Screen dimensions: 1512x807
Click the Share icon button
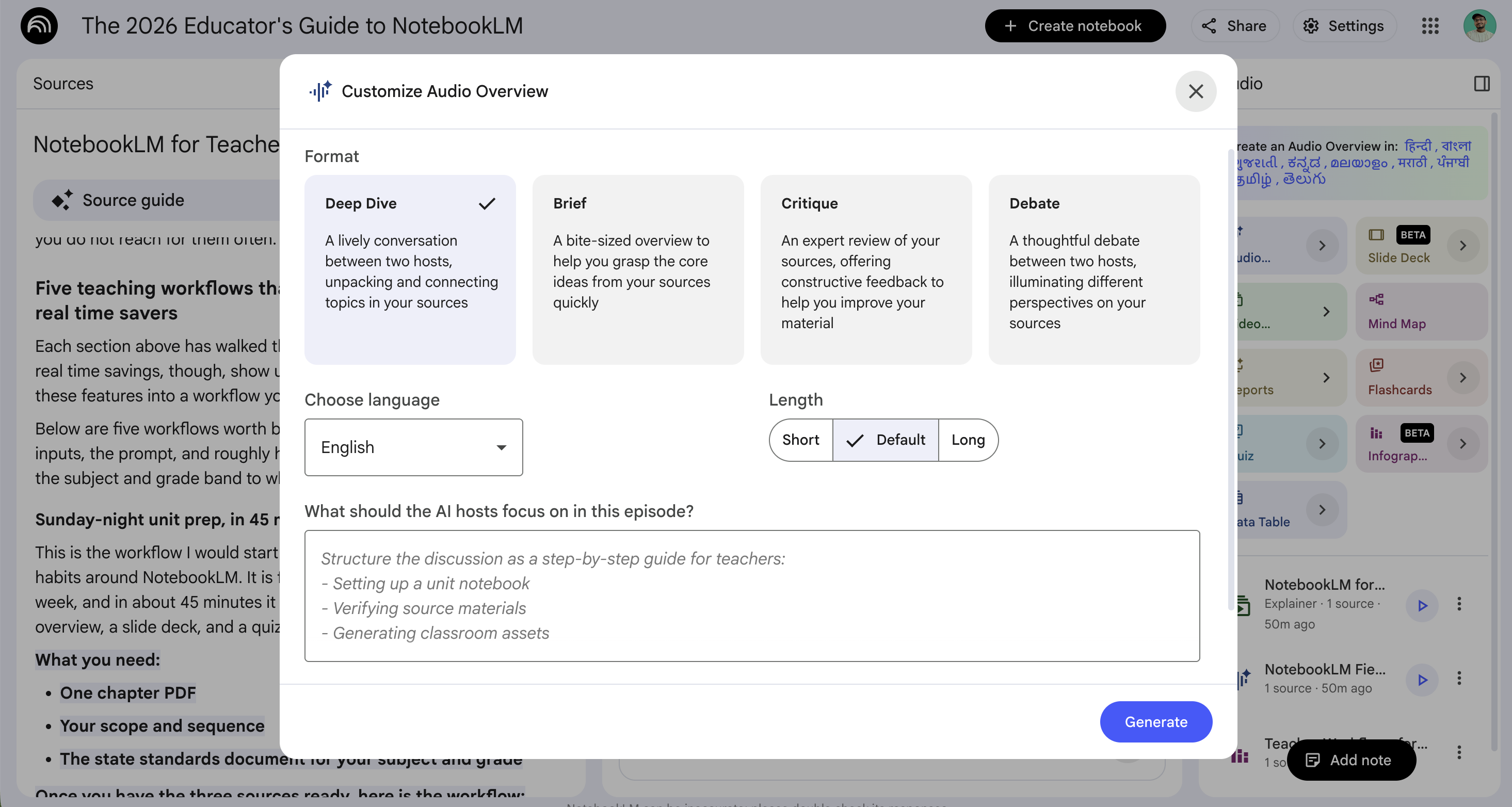coord(1234,26)
